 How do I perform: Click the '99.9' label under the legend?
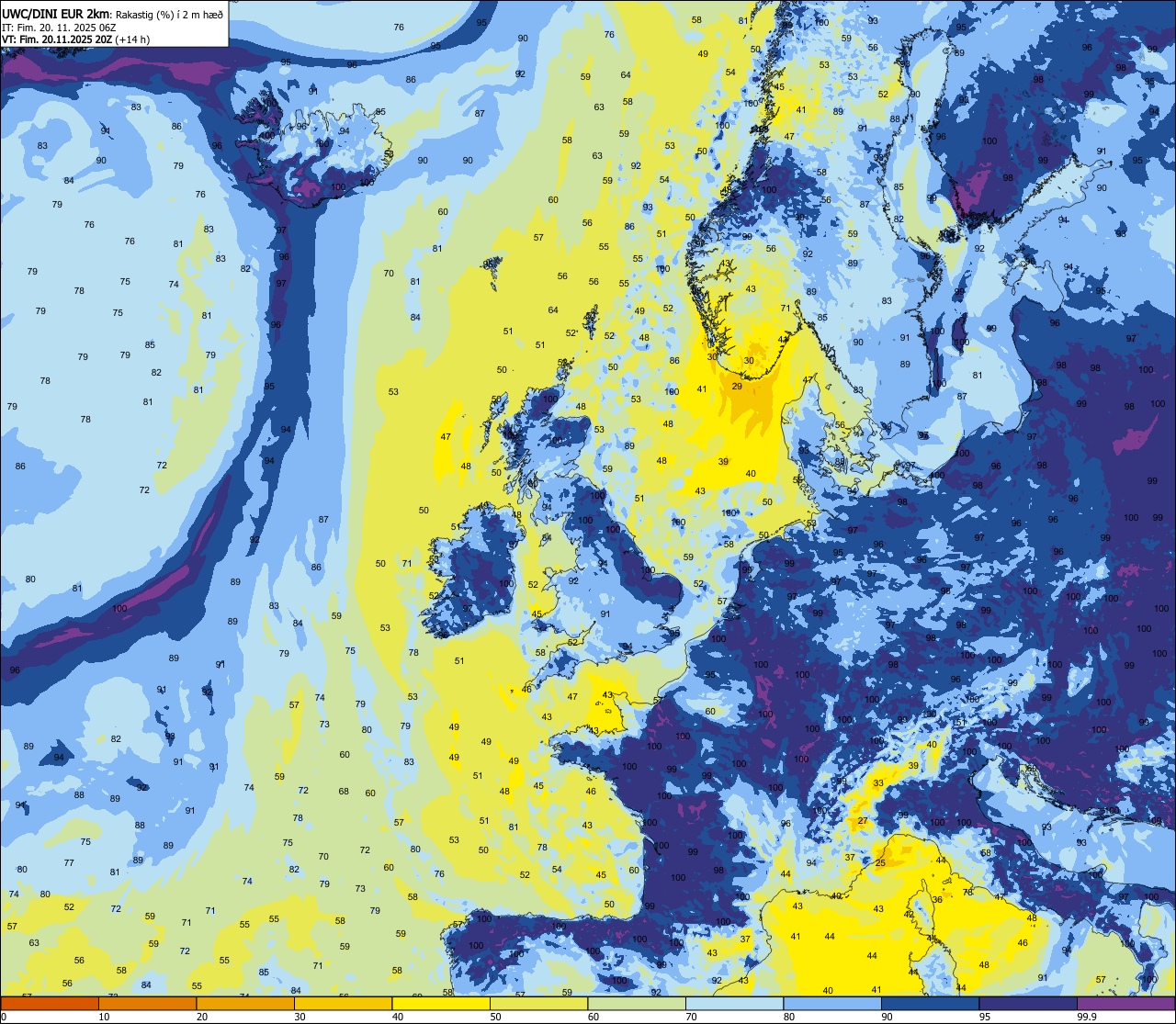1086,1017
